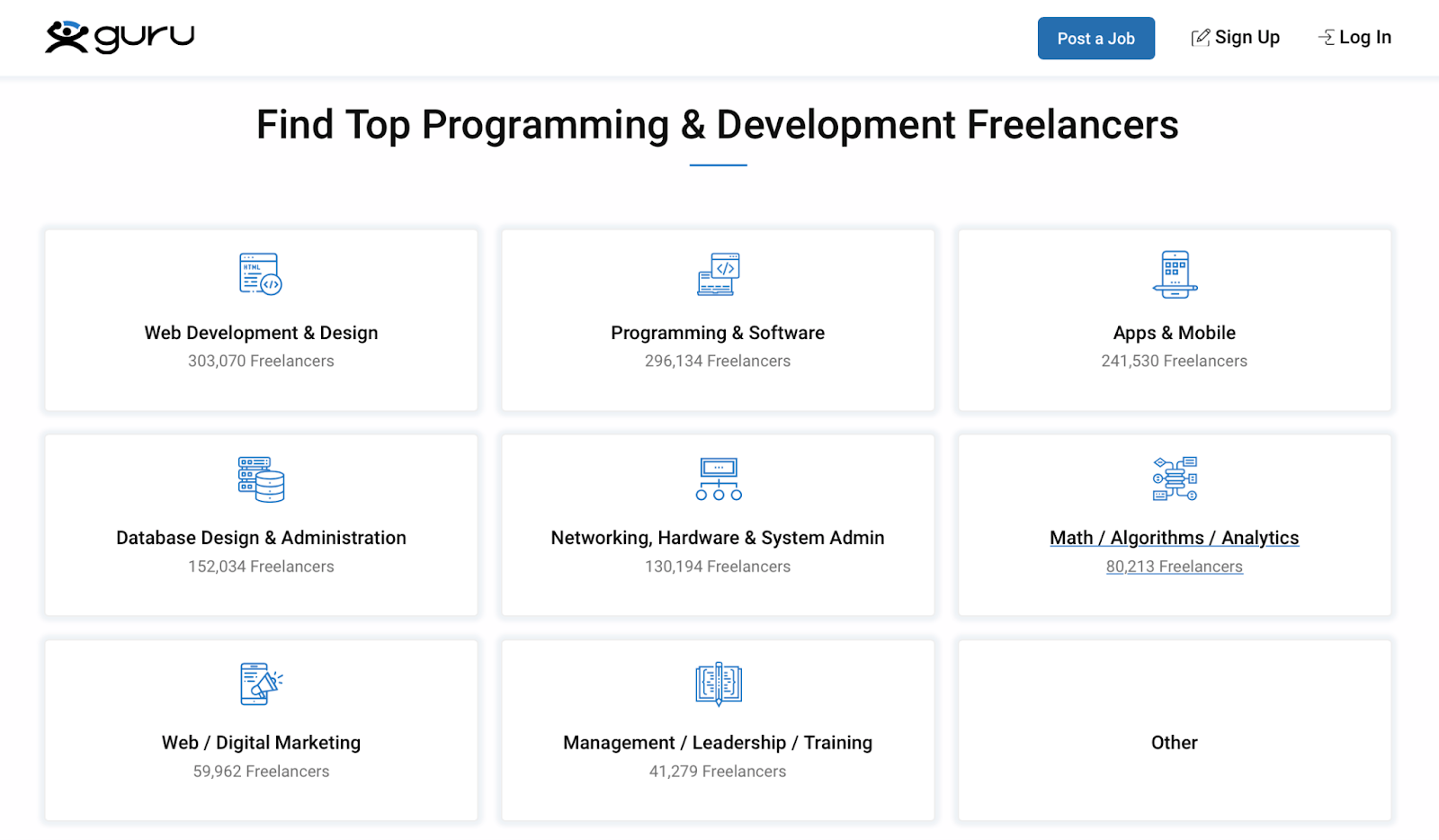Open Networking, Hardware & System Admin category
The width and height of the screenshot is (1439, 840).
718,538
